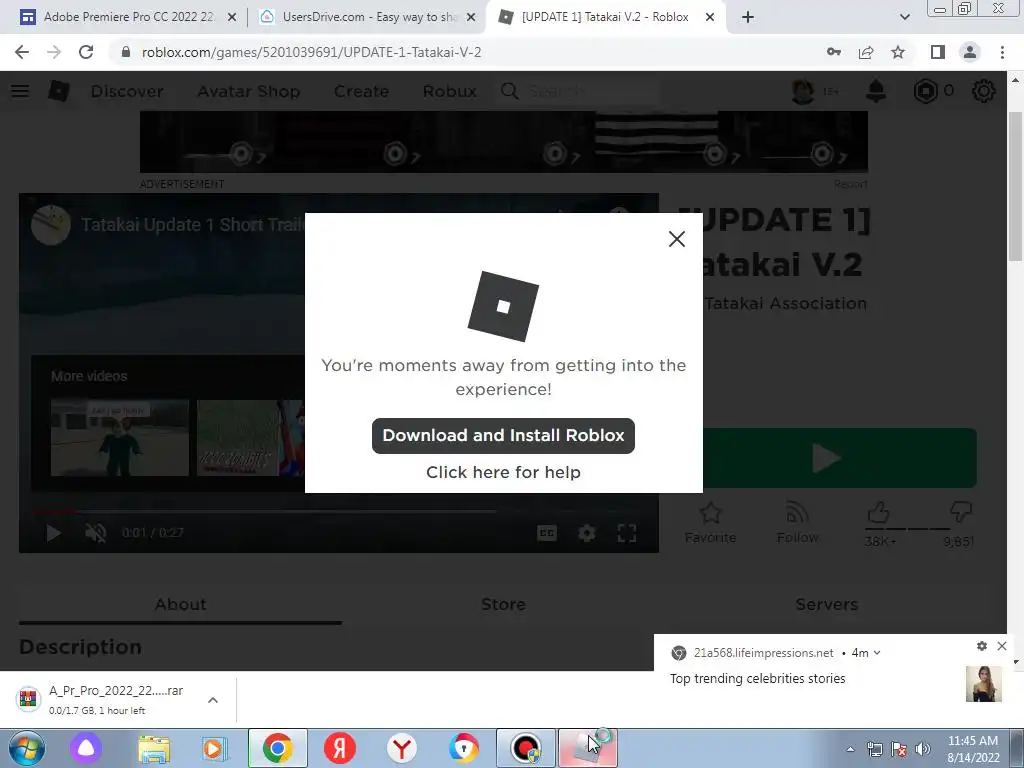Close the Tatakai V.2 Roblox tab
This screenshot has width=1024, height=768.
(710, 18)
